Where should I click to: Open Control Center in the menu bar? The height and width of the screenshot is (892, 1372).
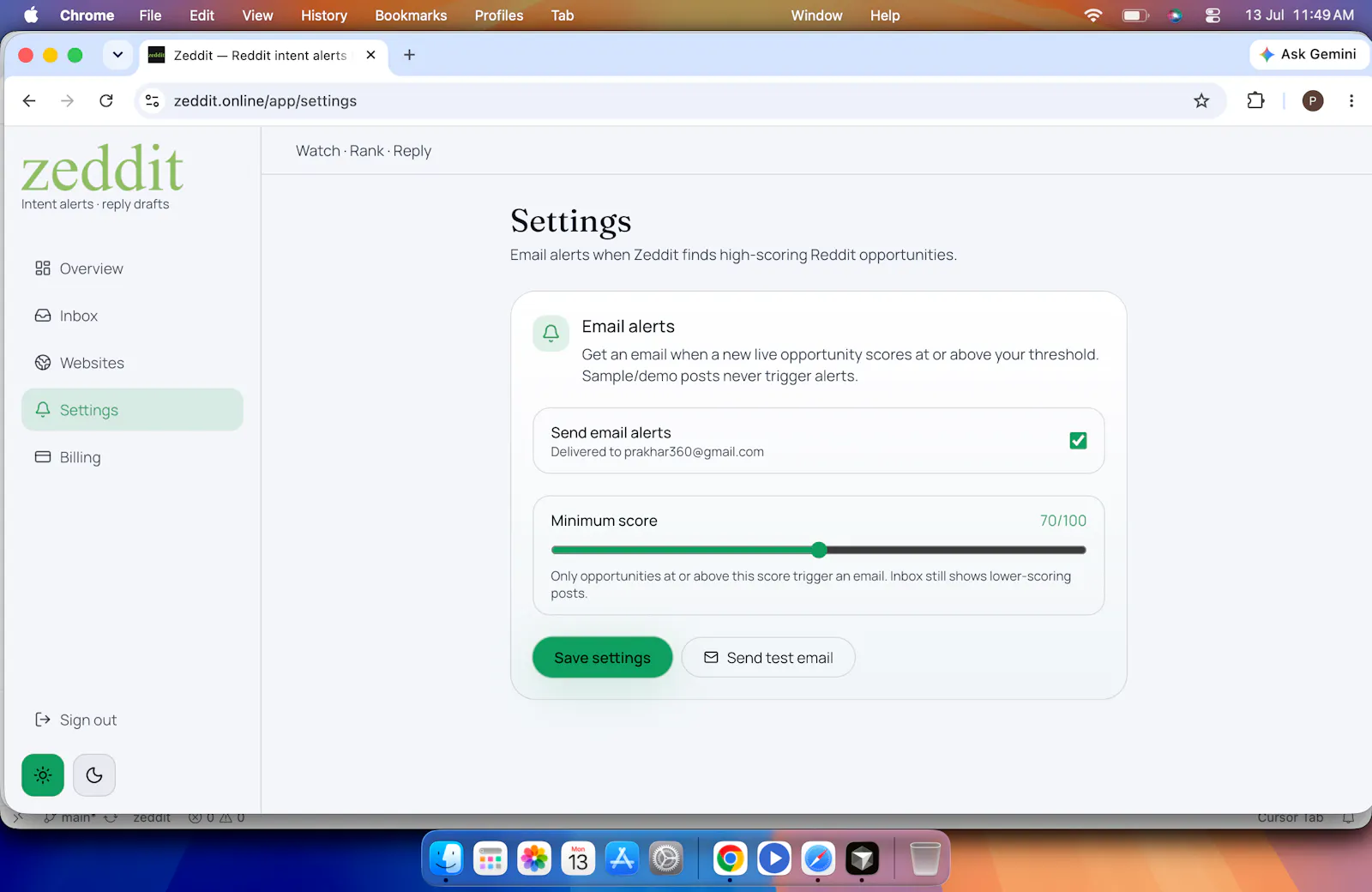coord(1213,15)
